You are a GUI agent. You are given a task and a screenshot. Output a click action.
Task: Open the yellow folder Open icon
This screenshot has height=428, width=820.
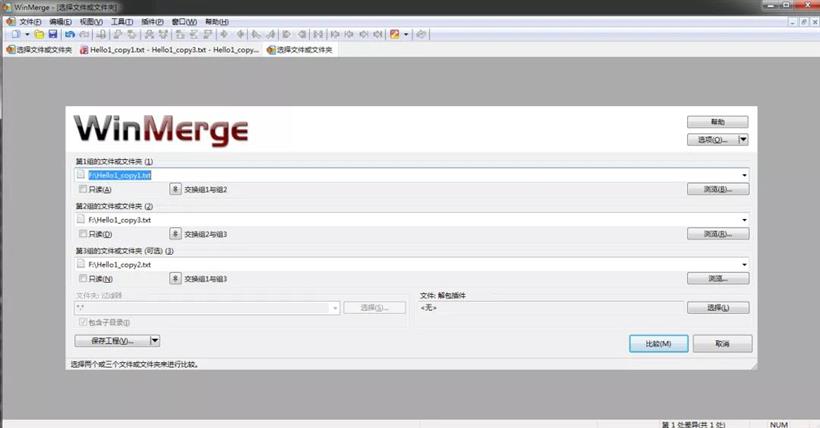tap(39, 35)
